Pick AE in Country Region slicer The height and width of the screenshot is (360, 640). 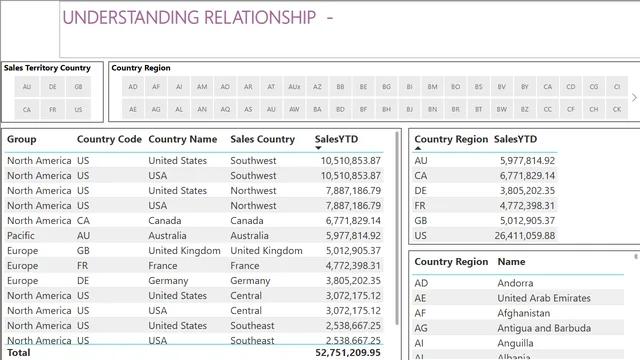(x=133, y=109)
